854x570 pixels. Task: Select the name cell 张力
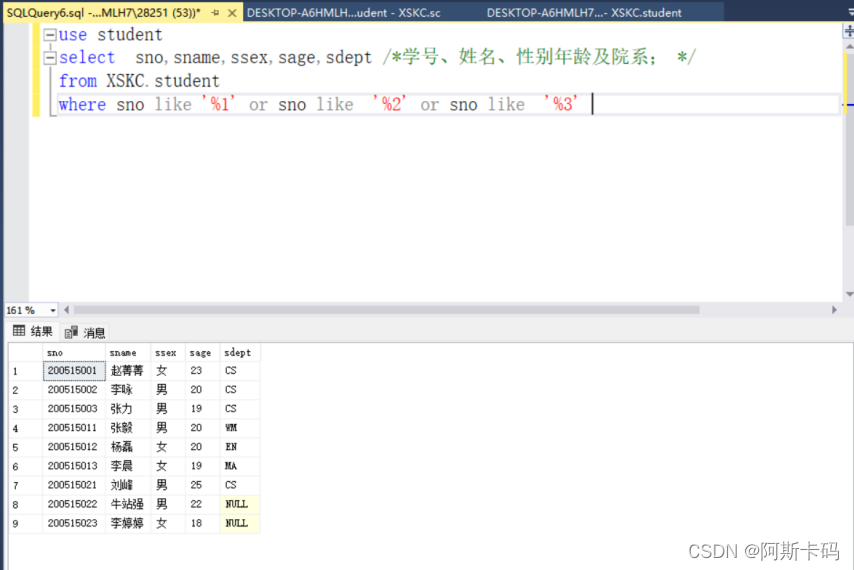point(127,409)
